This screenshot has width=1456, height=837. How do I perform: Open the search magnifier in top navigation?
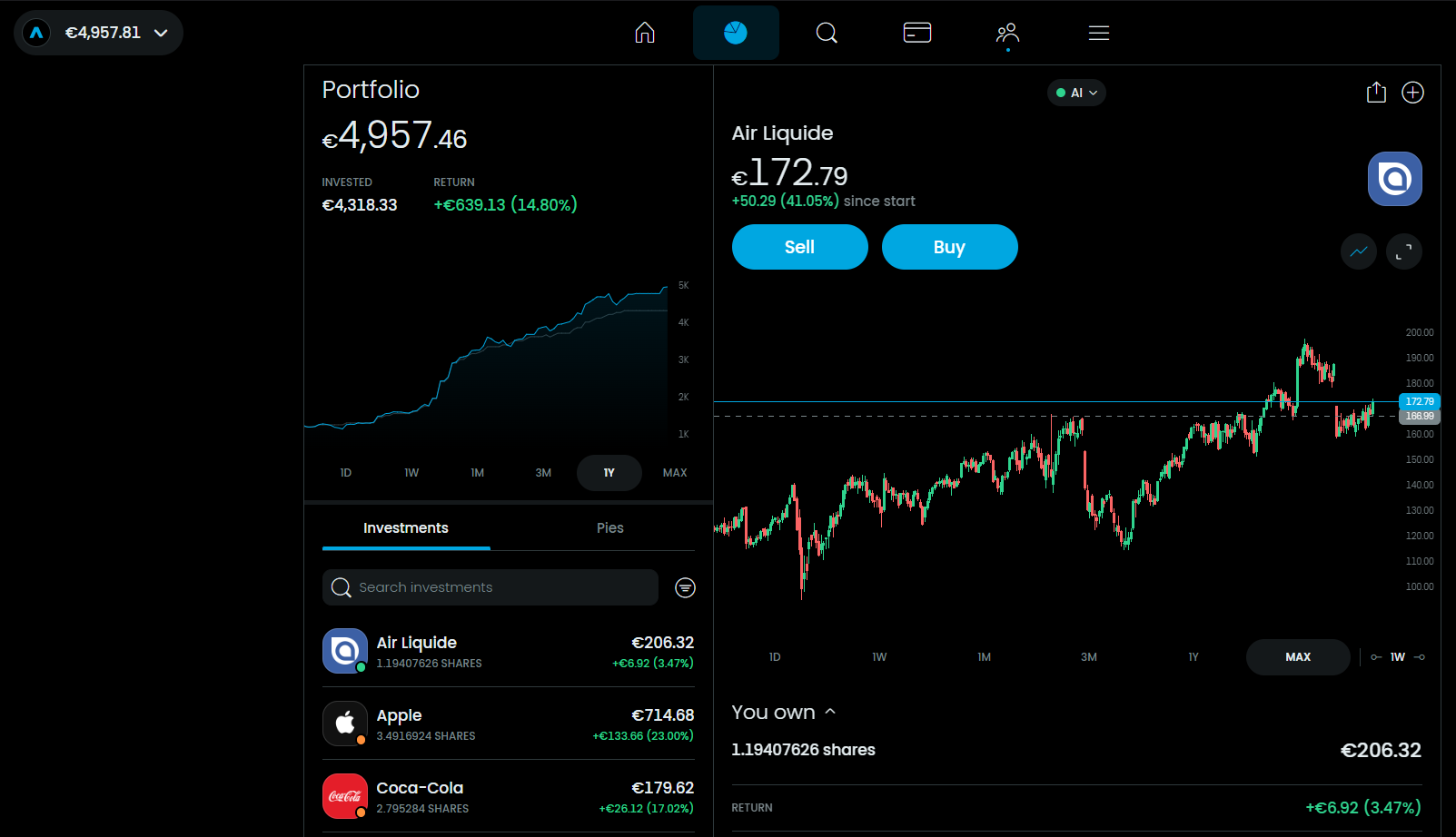(x=827, y=33)
